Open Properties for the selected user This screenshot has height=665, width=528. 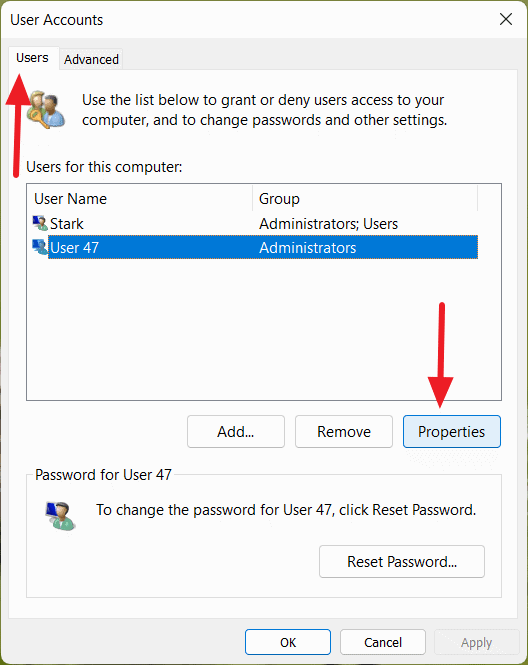click(x=452, y=431)
